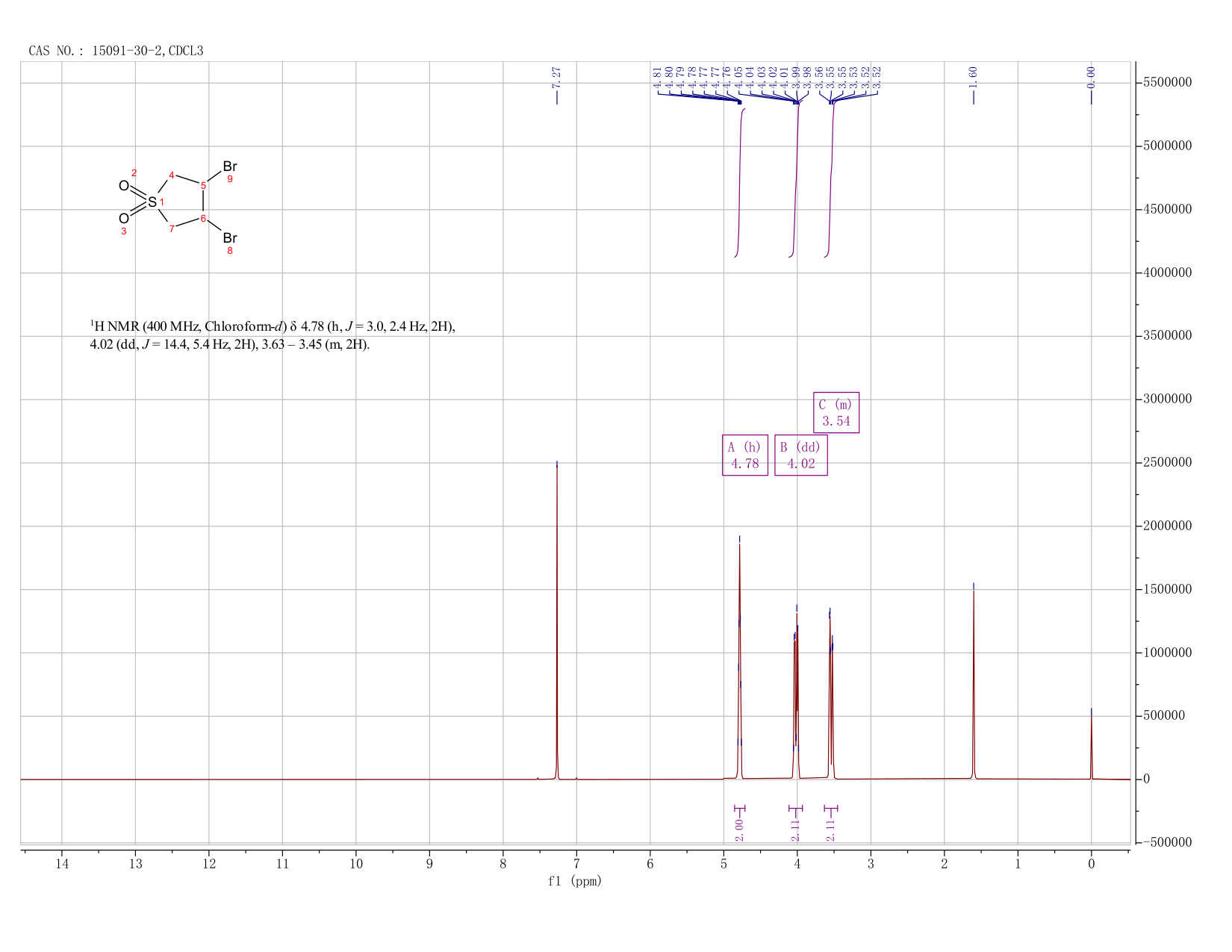This screenshot has height=952, width=1232.
Task: Click integral value 2.11 under 4.02 peak
Action: coord(795,830)
